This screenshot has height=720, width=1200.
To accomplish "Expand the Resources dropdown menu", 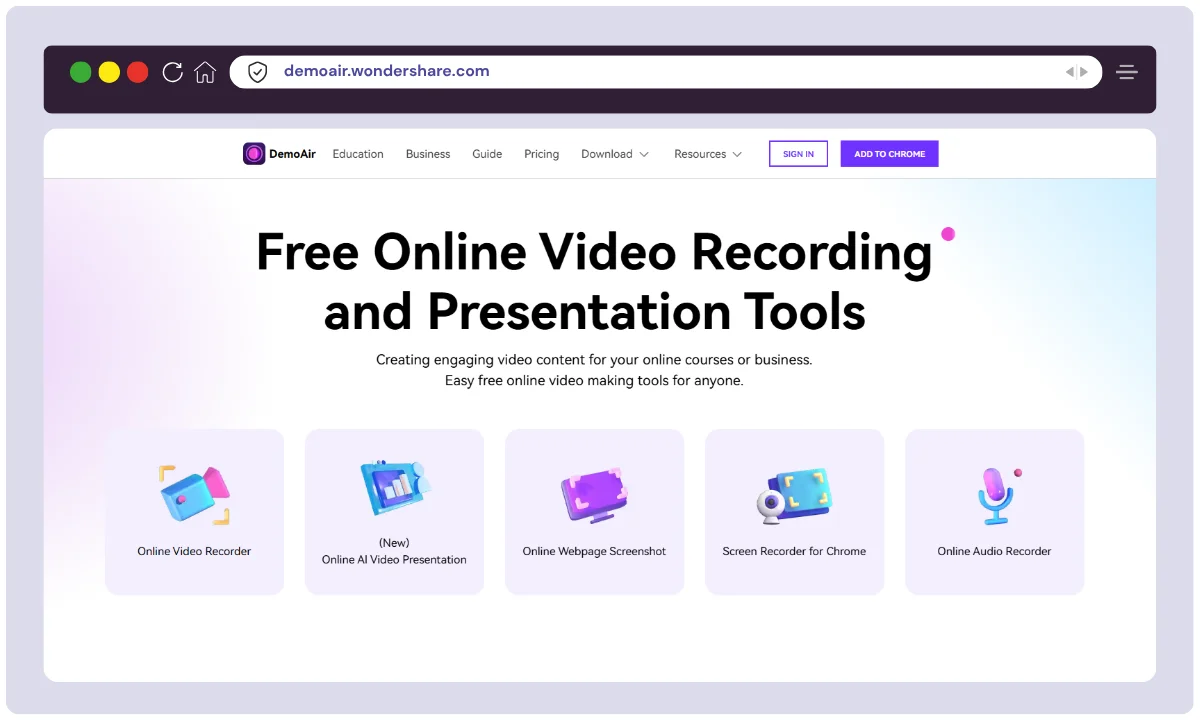I will 708,154.
